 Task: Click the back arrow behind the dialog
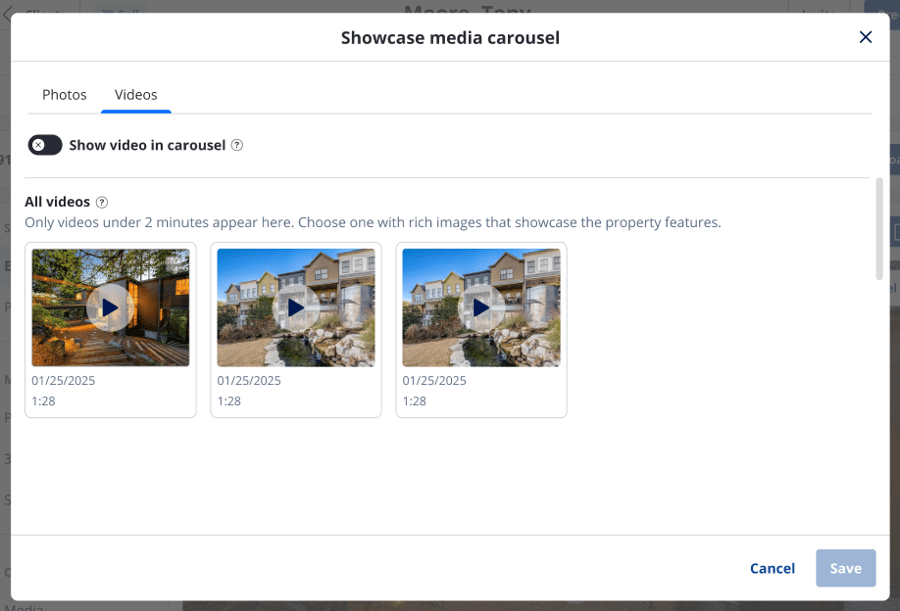[x=7, y=14]
